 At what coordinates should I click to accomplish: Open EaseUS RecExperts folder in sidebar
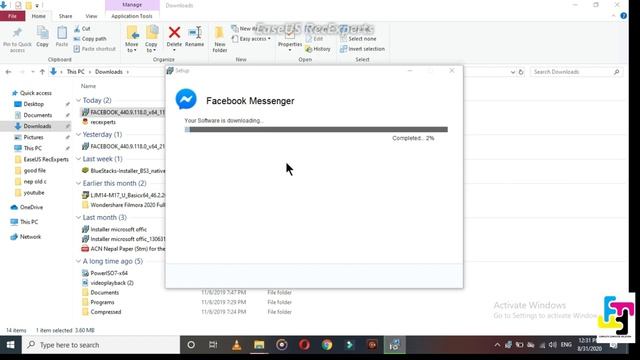[x=46, y=159]
